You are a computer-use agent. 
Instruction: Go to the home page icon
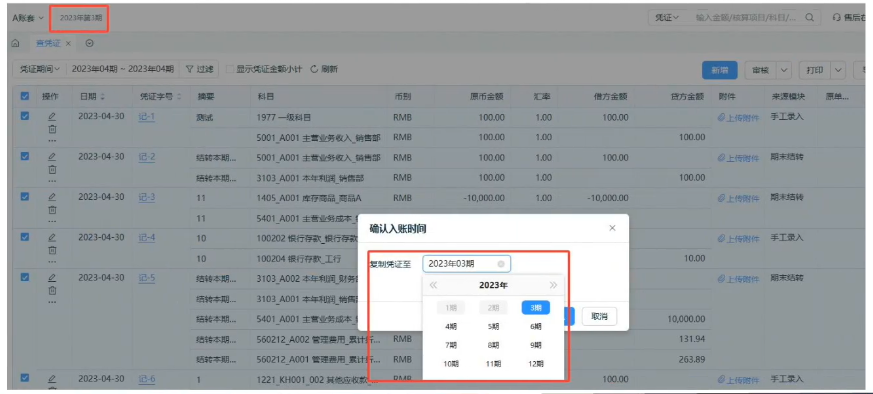pyautogui.click(x=16, y=43)
